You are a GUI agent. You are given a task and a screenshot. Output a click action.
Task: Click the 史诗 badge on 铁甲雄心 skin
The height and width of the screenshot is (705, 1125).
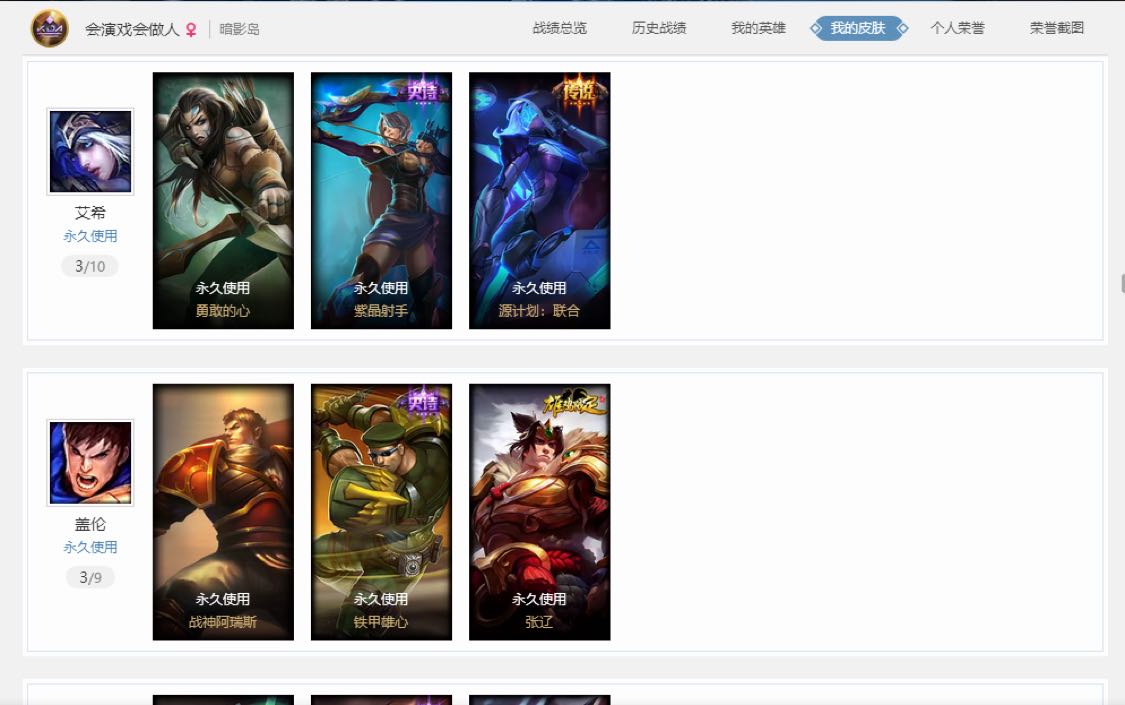423,402
